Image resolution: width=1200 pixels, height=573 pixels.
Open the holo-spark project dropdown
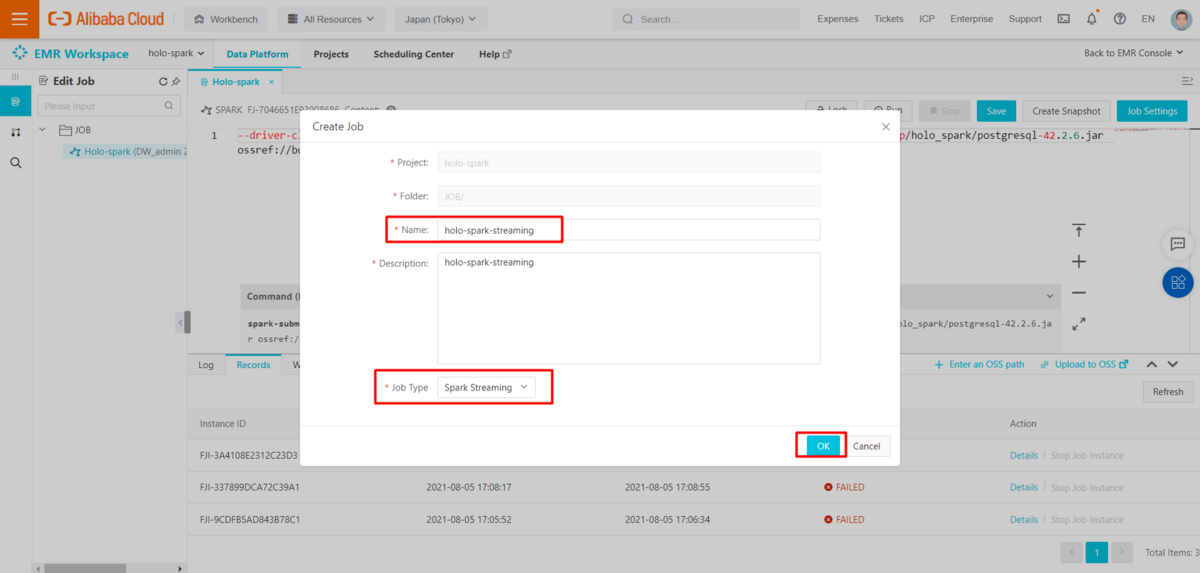click(176, 54)
